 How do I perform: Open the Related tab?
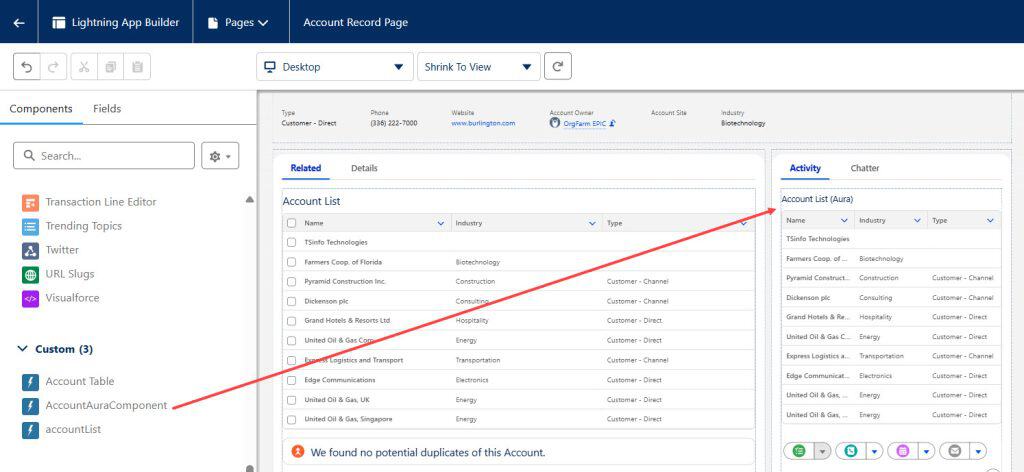(306, 168)
